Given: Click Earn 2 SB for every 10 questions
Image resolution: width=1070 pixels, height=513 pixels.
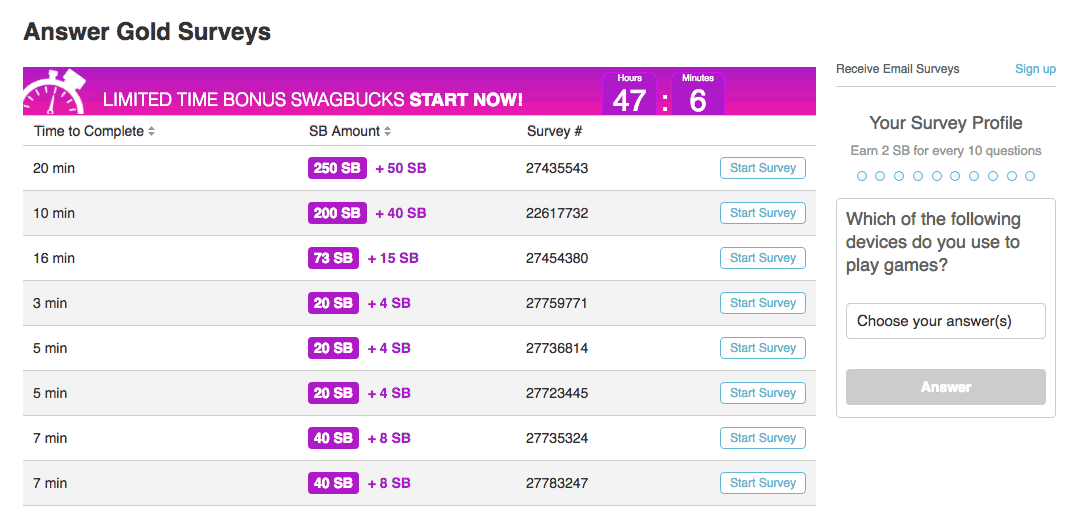Looking at the screenshot, I should [946, 151].
